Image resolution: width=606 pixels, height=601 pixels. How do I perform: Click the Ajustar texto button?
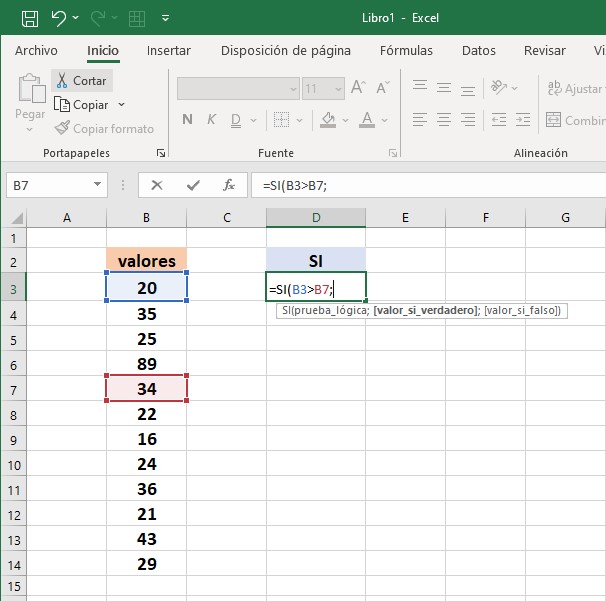(x=575, y=89)
